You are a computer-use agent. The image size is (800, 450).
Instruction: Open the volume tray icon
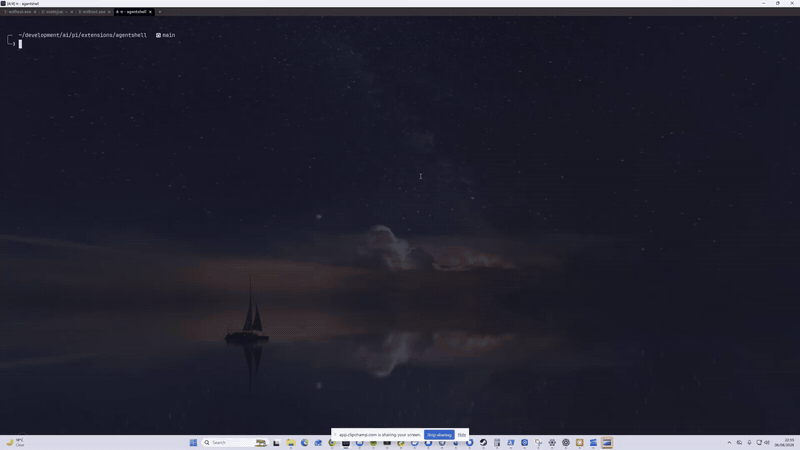click(767, 442)
